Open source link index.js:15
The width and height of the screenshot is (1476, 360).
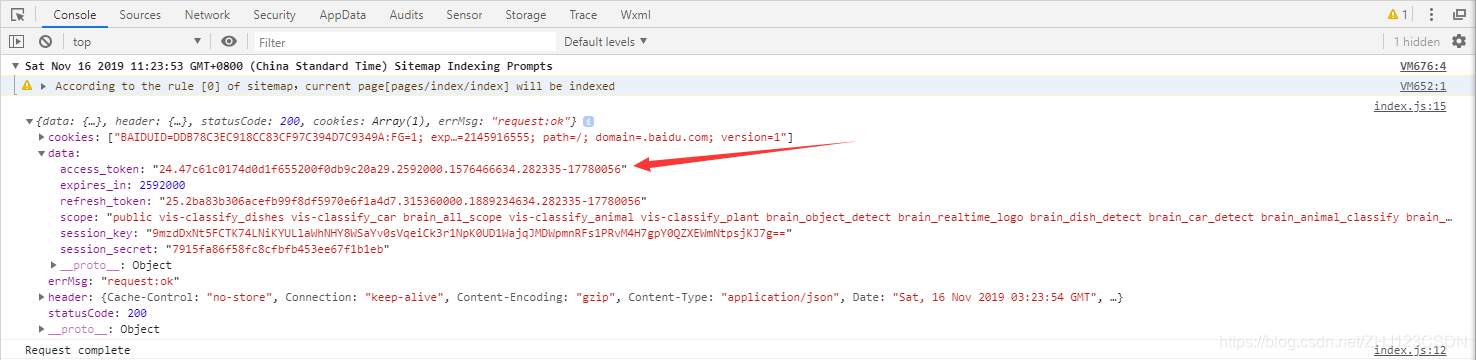point(1410,106)
